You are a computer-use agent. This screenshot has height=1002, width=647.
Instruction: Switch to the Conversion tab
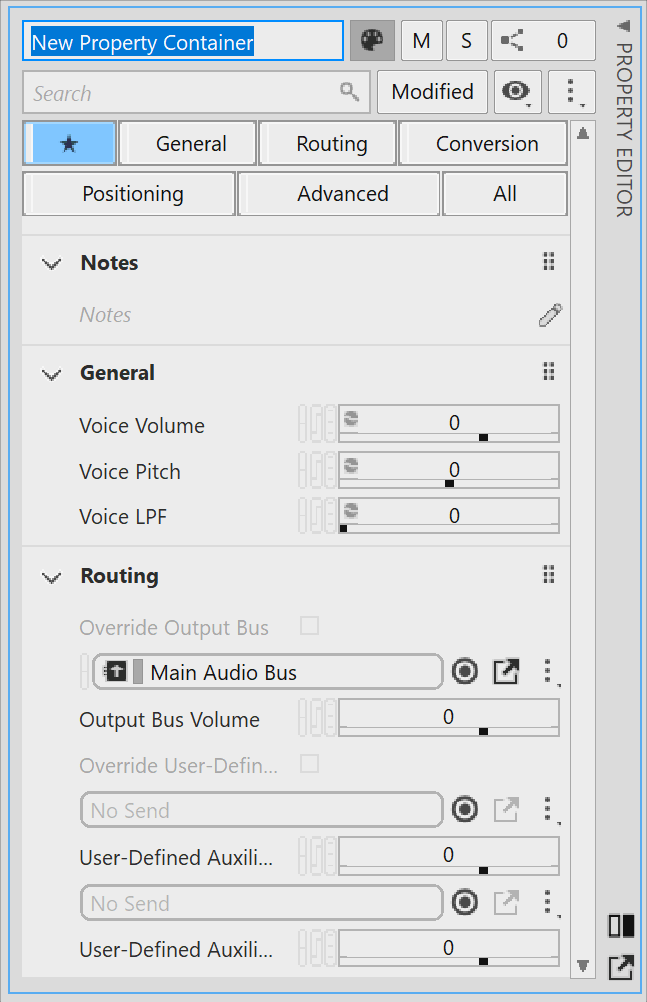[486, 144]
